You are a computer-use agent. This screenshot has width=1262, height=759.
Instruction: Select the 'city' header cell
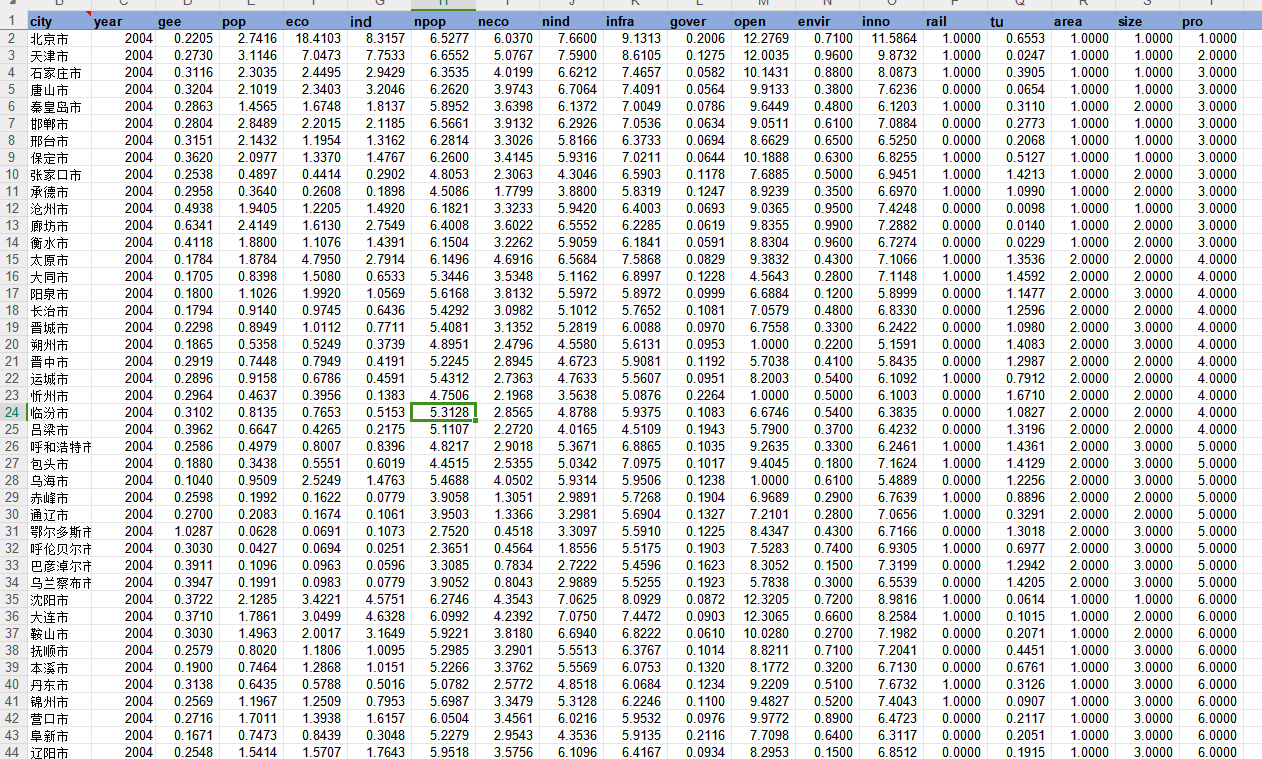click(58, 22)
